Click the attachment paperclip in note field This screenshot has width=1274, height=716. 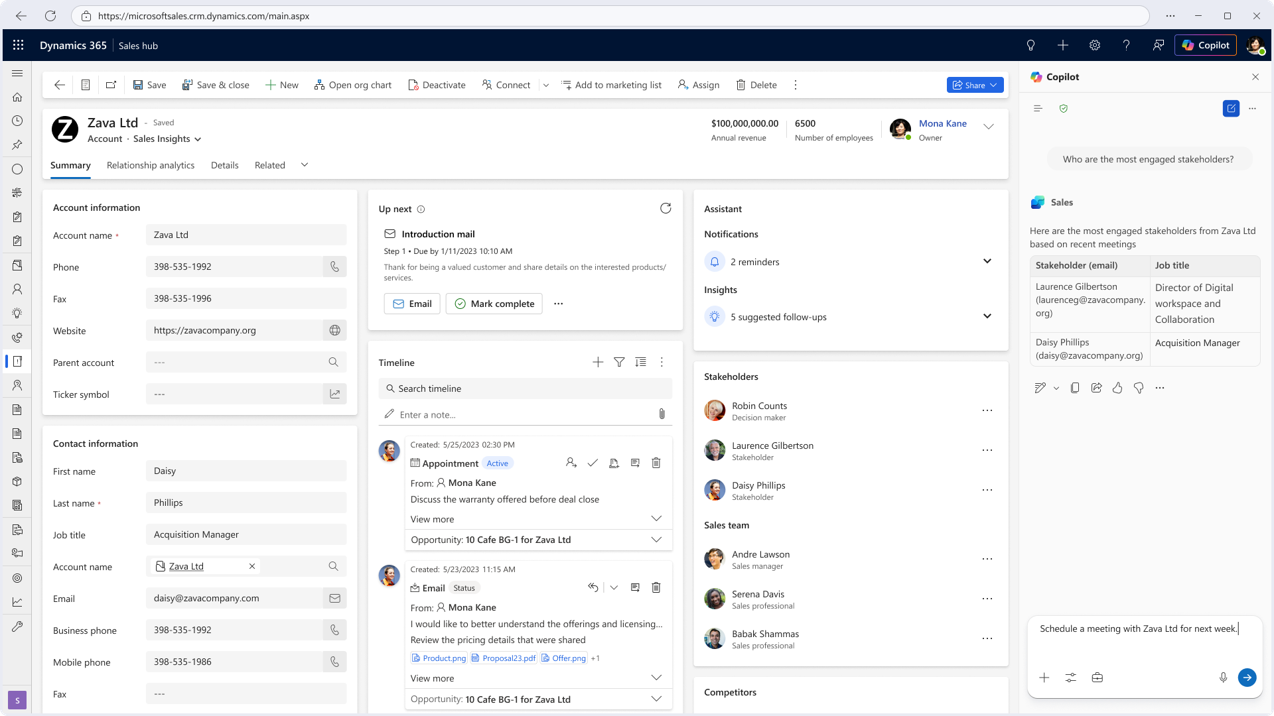tap(661, 414)
